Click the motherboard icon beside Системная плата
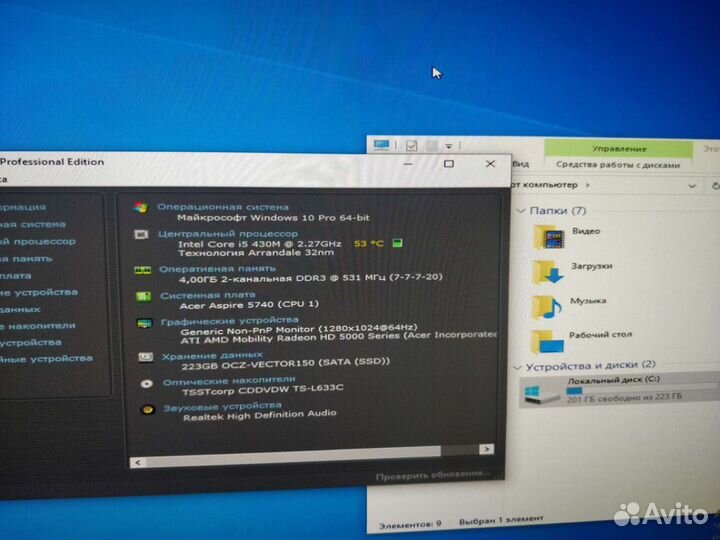Image resolution: width=720 pixels, height=540 pixels. pyautogui.click(x=143, y=297)
